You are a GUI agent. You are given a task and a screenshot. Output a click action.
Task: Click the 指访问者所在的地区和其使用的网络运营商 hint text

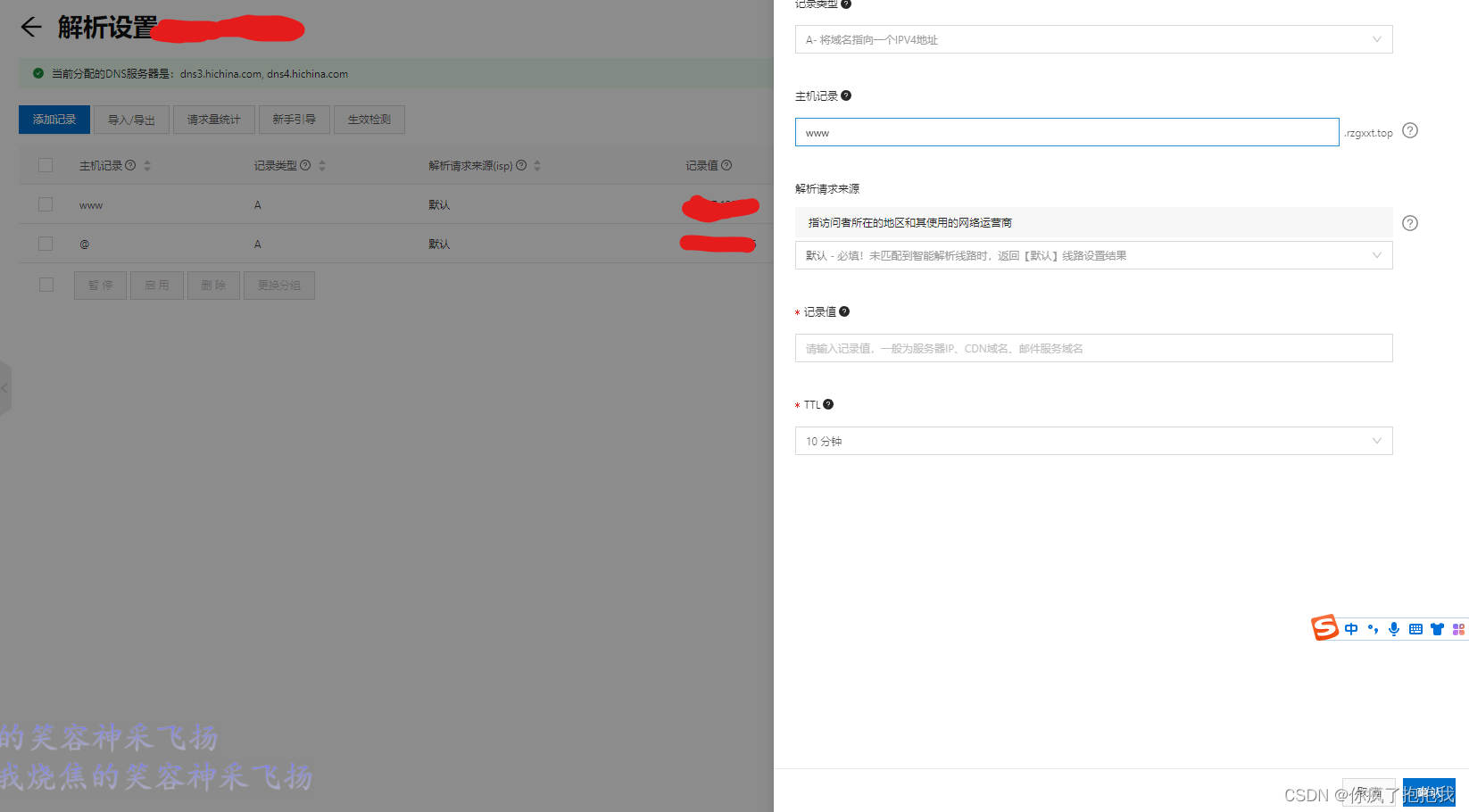pos(910,223)
